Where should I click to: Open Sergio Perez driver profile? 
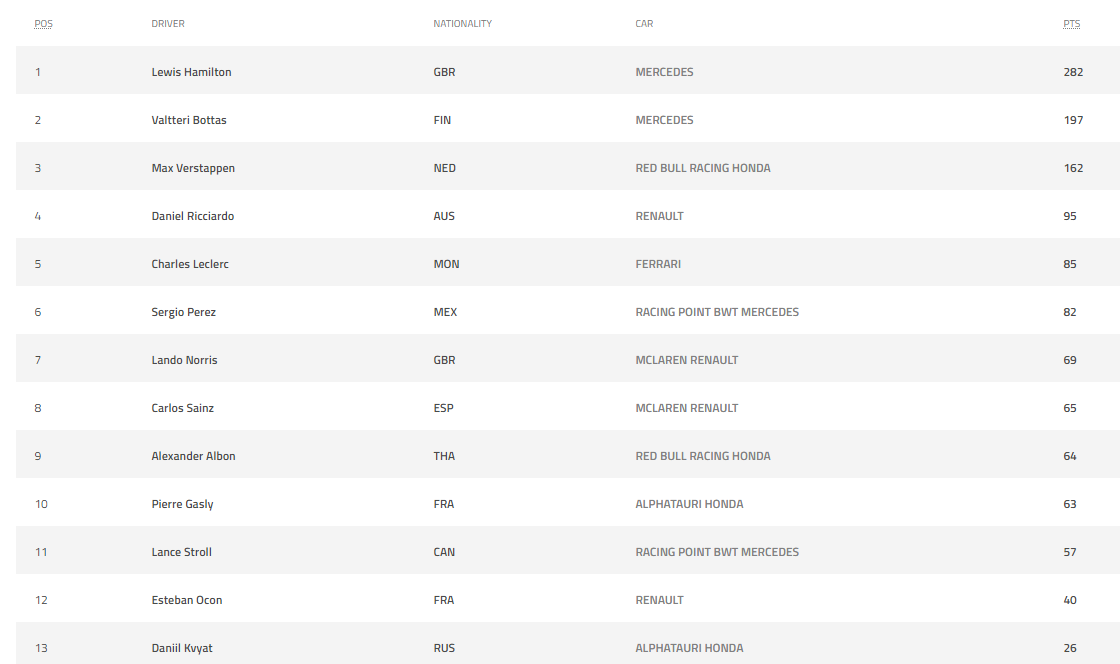[x=184, y=312]
